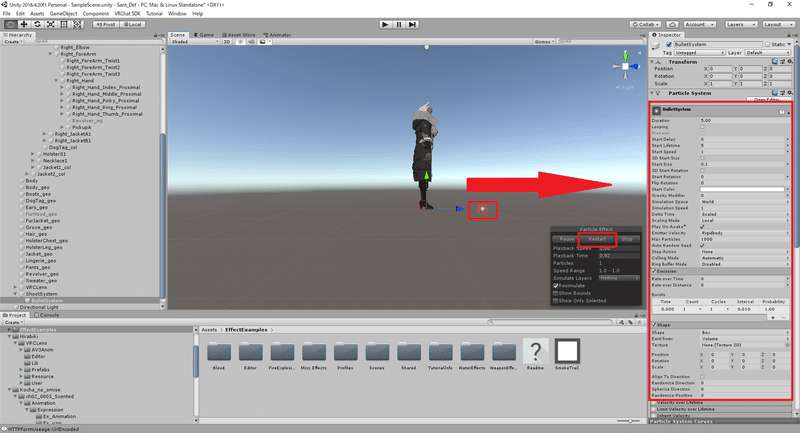
Task: Open the Shape type dropdown
Action: [744, 333]
